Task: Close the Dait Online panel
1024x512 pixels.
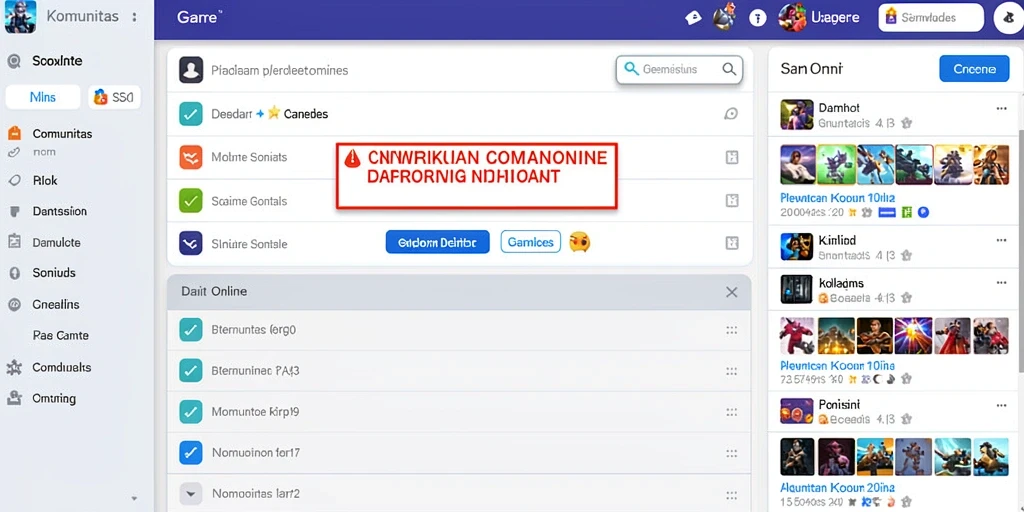Action: 732,293
